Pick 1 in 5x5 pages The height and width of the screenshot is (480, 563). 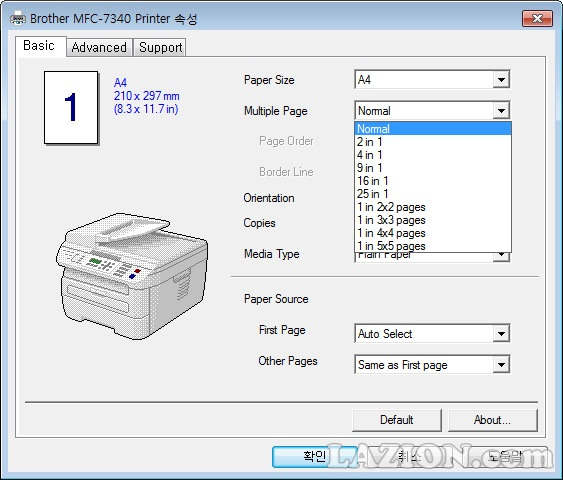coord(433,246)
